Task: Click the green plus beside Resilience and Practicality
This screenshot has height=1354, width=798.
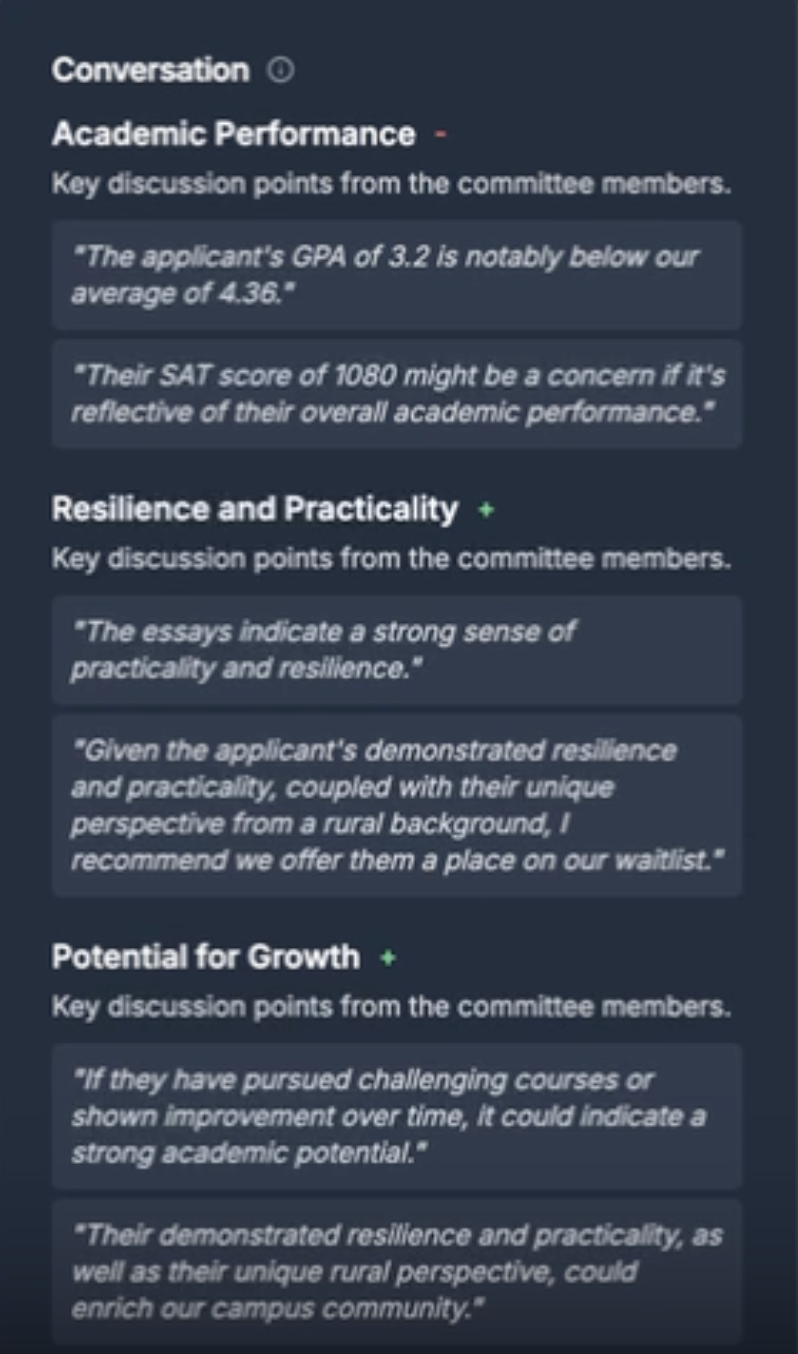Action: click(486, 510)
